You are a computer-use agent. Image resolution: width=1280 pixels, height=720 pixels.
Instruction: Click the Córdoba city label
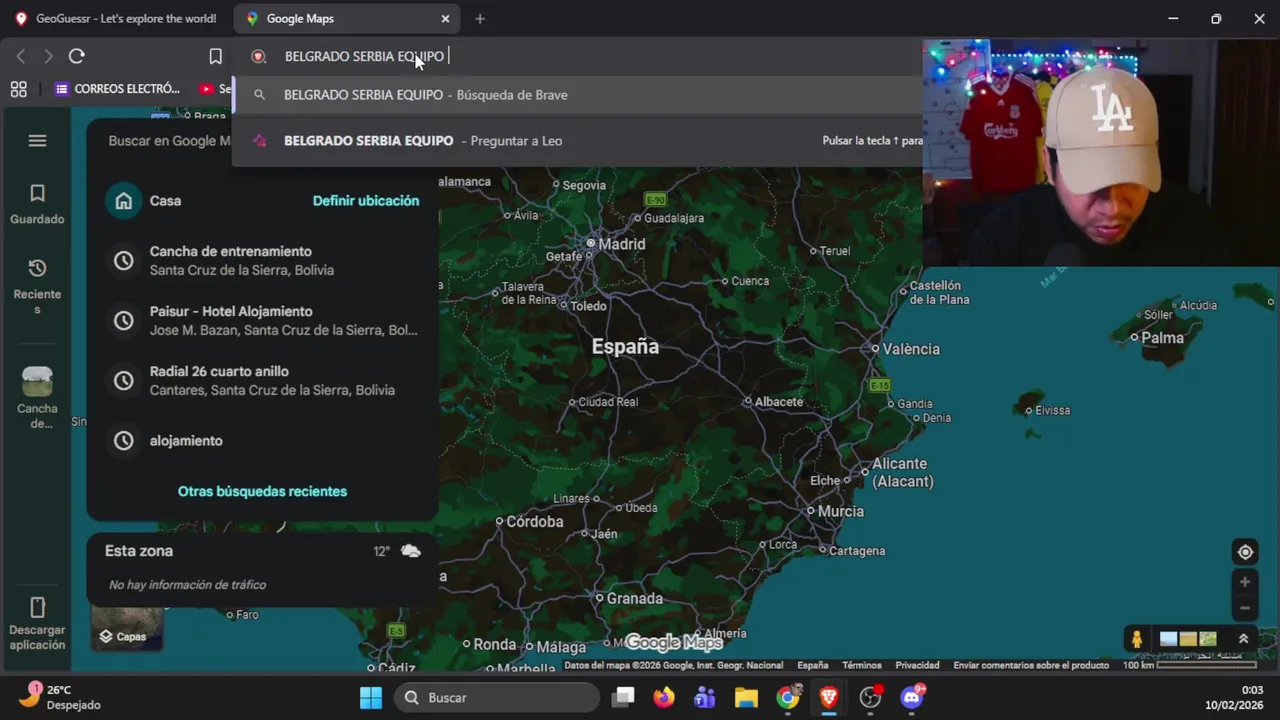pyautogui.click(x=535, y=522)
